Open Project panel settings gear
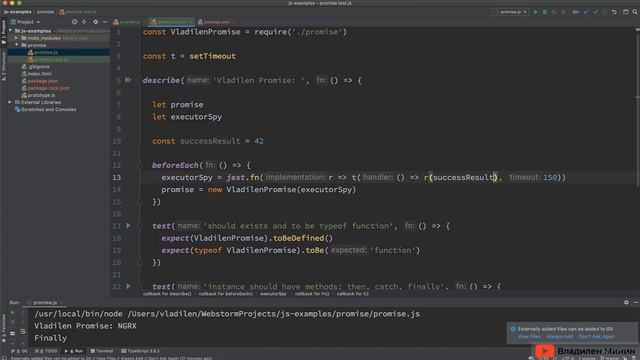Image resolution: width=640 pixels, height=360 pixels. (x=96, y=22)
